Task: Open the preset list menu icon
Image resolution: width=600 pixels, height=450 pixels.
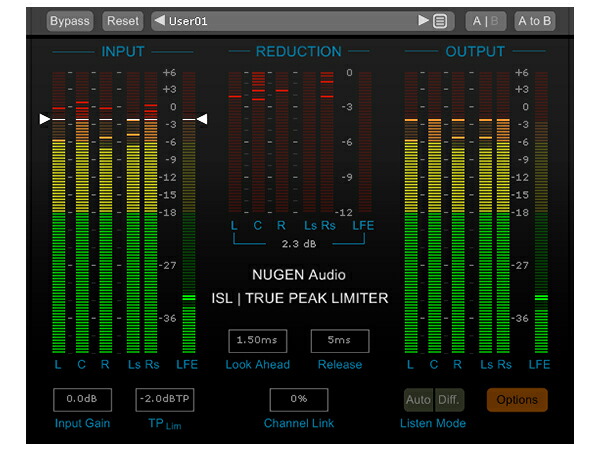Action: 440,21
